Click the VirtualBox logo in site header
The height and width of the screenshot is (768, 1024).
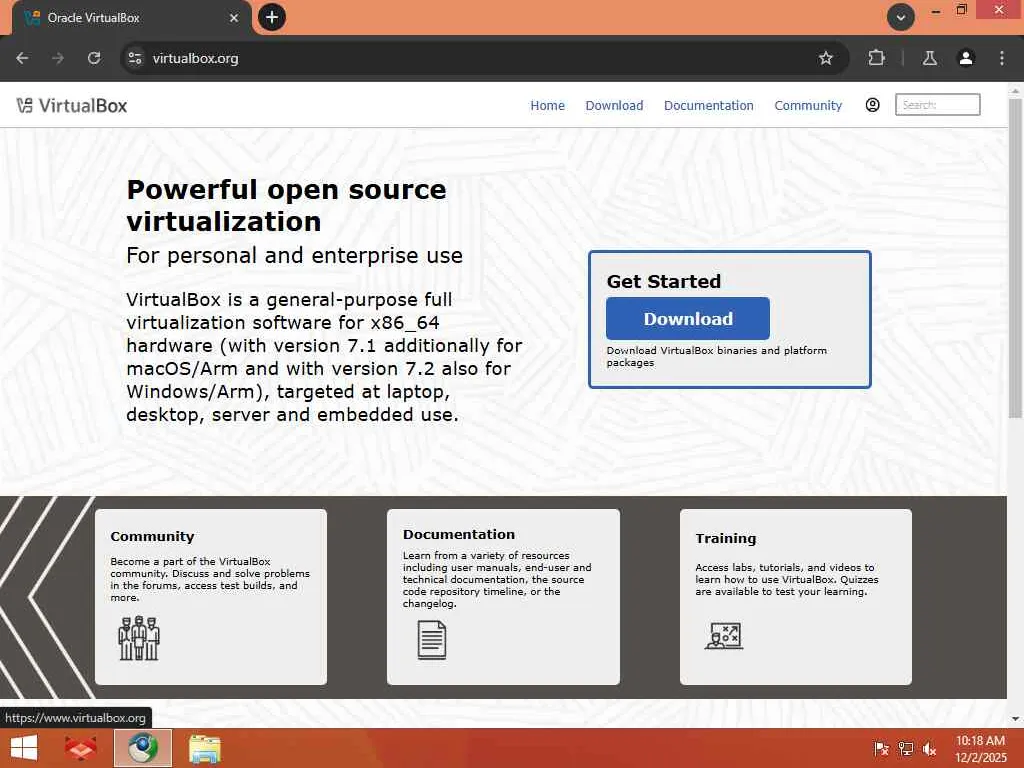(72, 105)
